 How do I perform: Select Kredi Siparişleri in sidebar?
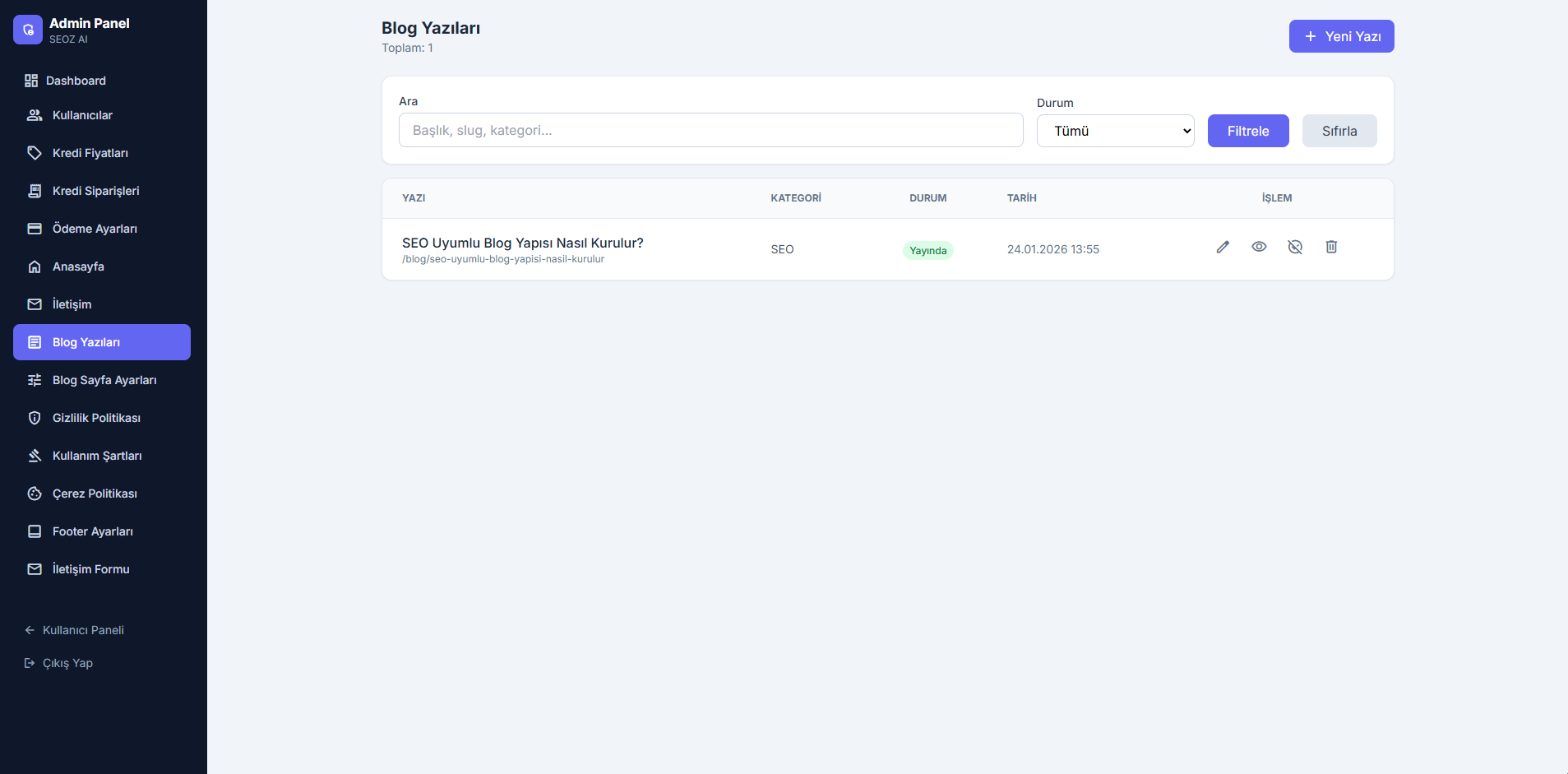(x=102, y=191)
